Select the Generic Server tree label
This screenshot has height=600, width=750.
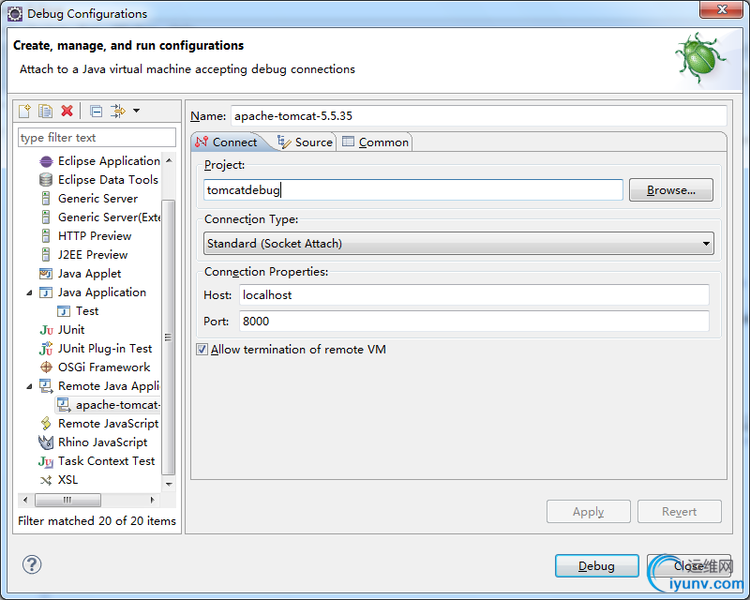[x=98, y=199]
